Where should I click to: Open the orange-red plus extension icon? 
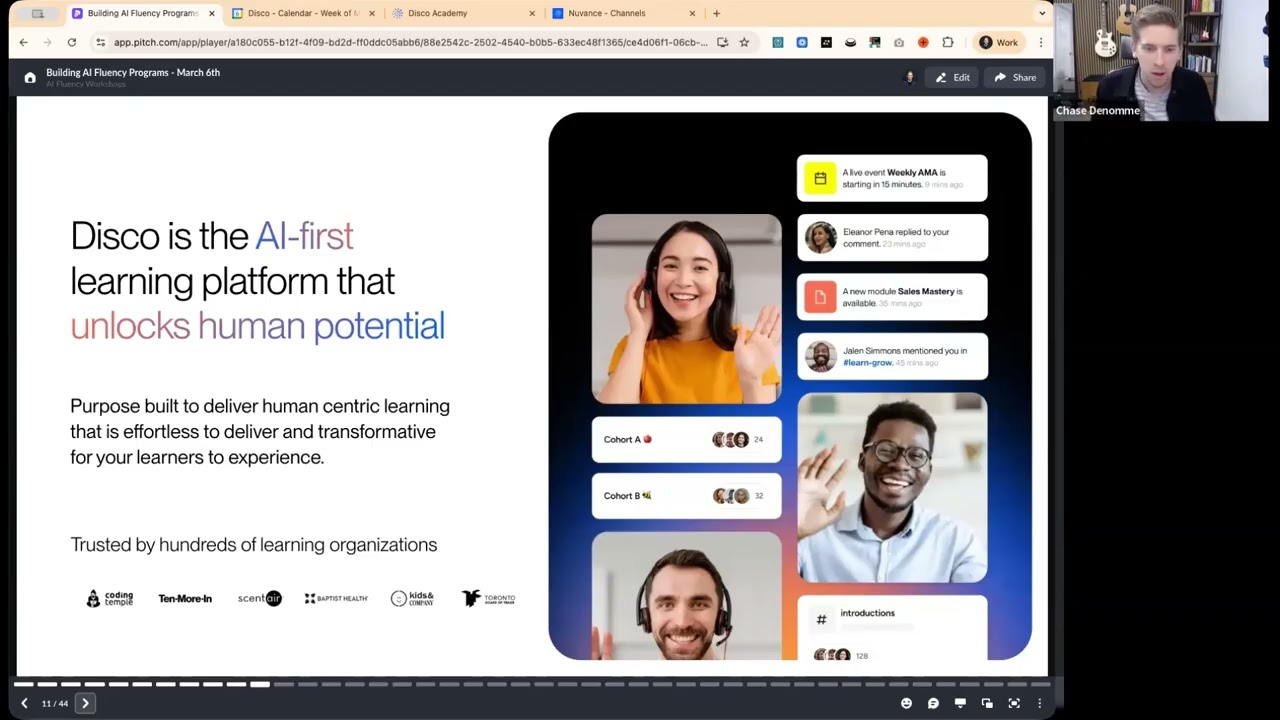point(923,42)
